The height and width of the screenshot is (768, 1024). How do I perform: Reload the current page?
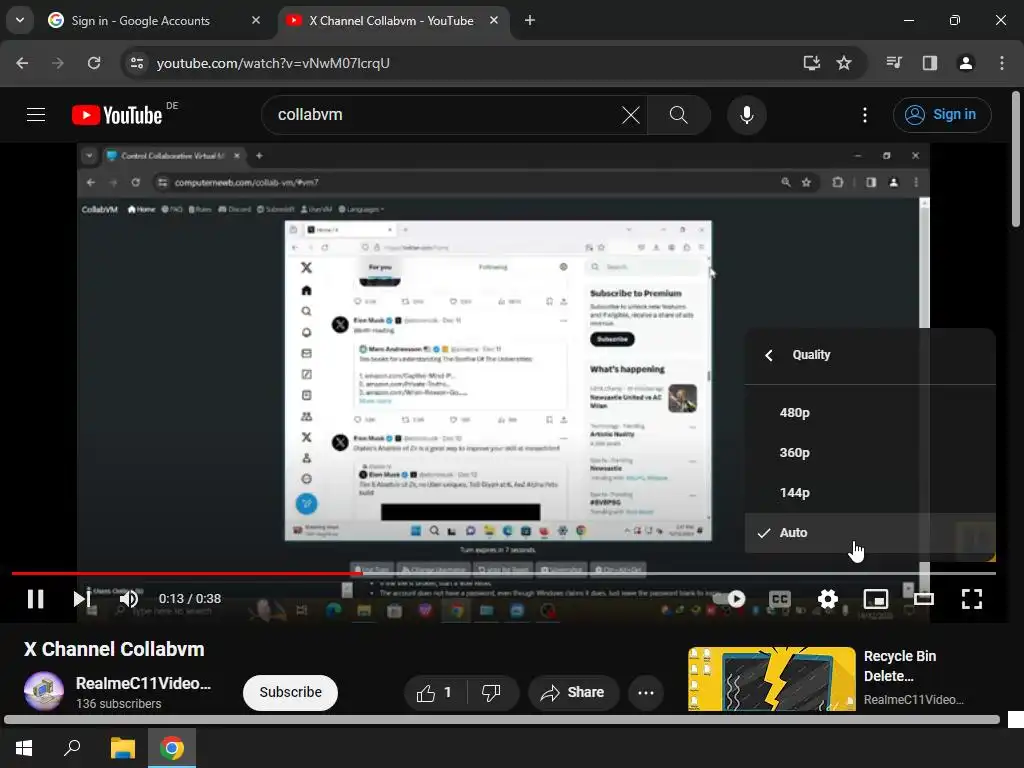tap(94, 63)
